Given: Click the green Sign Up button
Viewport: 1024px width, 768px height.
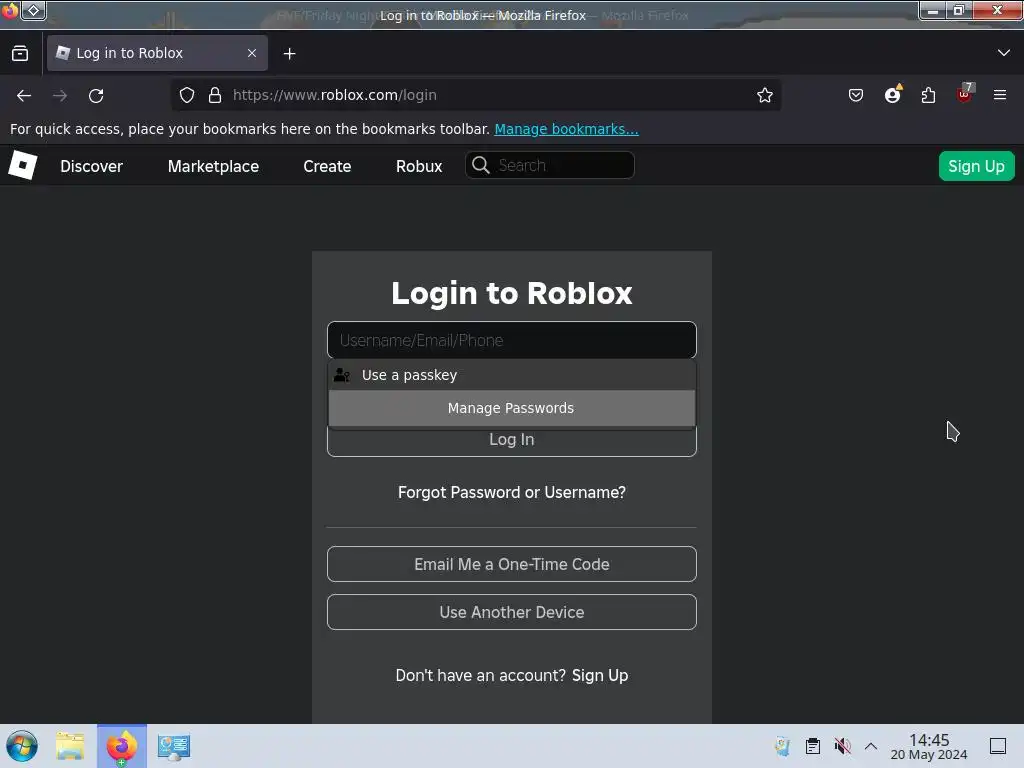Looking at the screenshot, I should [976, 167].
